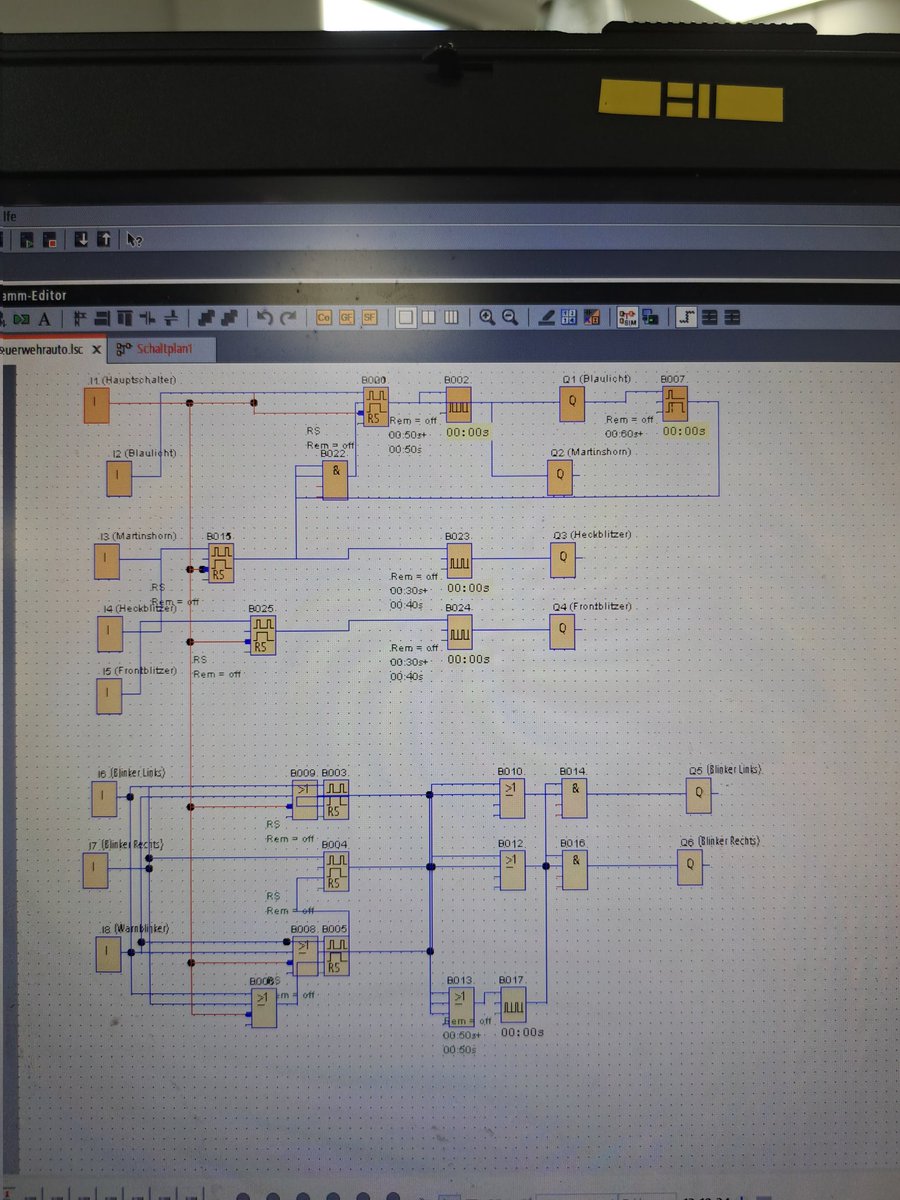Select the three-window split view icon
900x1200 pixels.
click(452, 317)
